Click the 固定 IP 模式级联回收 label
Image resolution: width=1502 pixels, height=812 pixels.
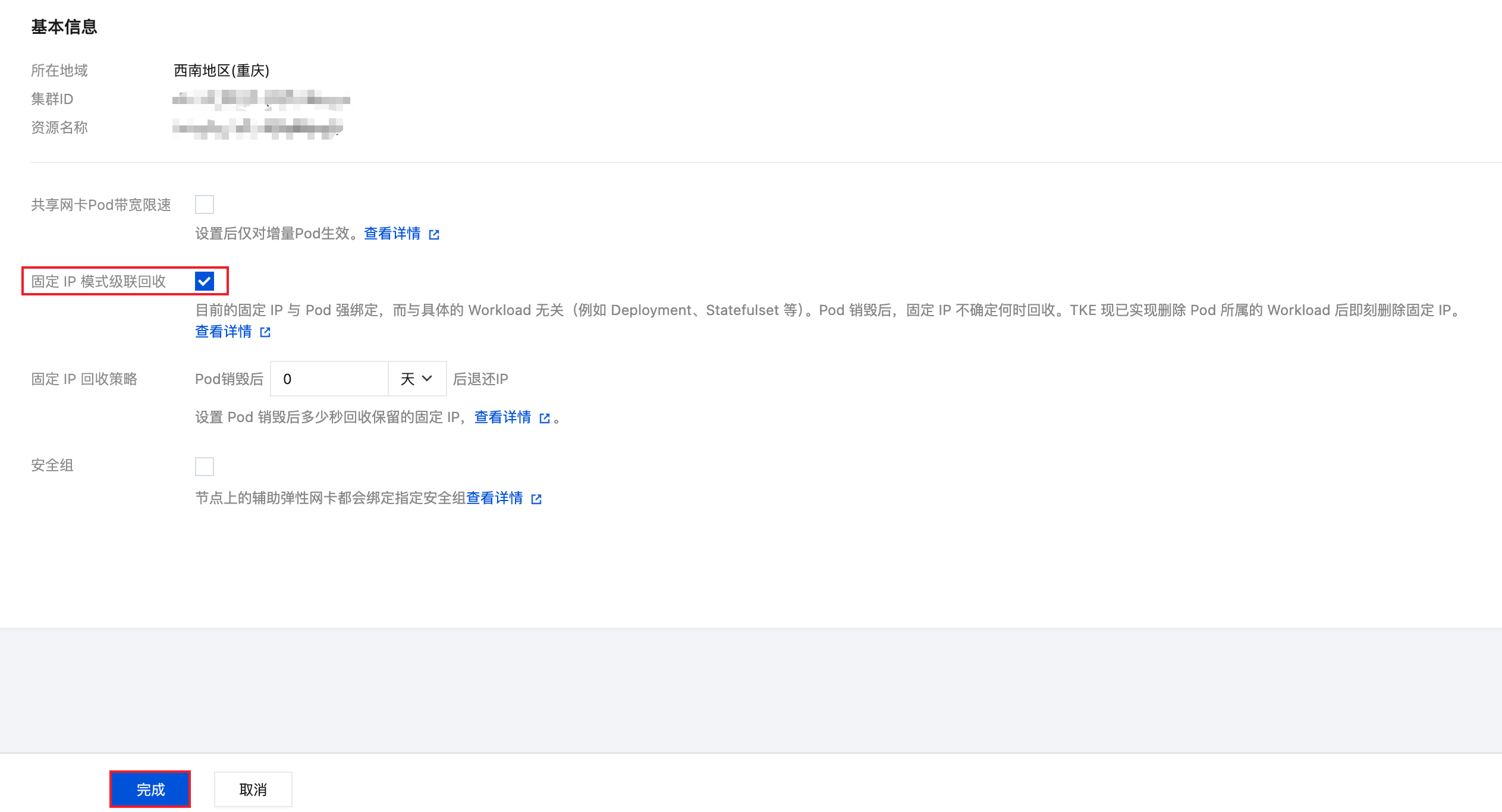[x=99, y=281]
